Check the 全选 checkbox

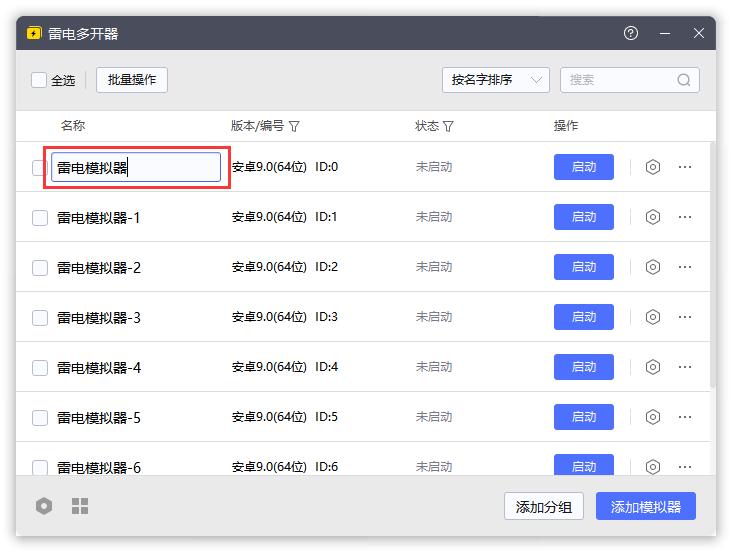point(39,80)
